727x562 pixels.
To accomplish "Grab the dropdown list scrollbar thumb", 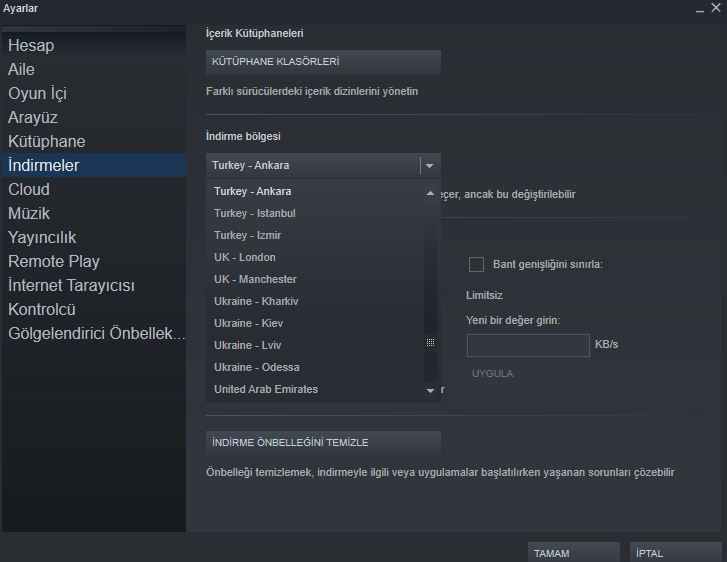I will pyautogui.click(x=430, y=342).
